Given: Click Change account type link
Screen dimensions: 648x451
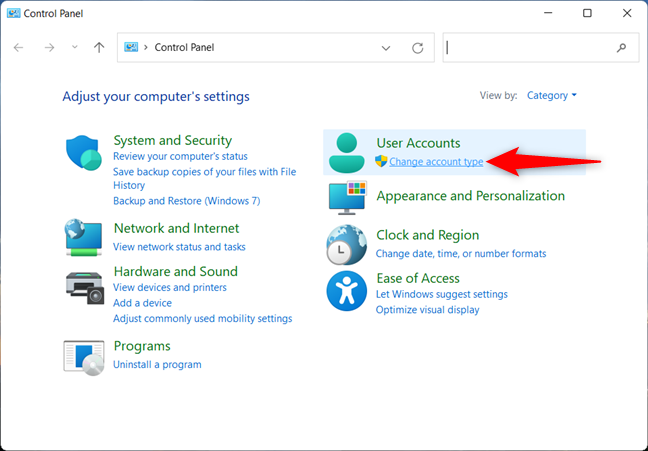Looking at the screenshot, I should [436, 162].
